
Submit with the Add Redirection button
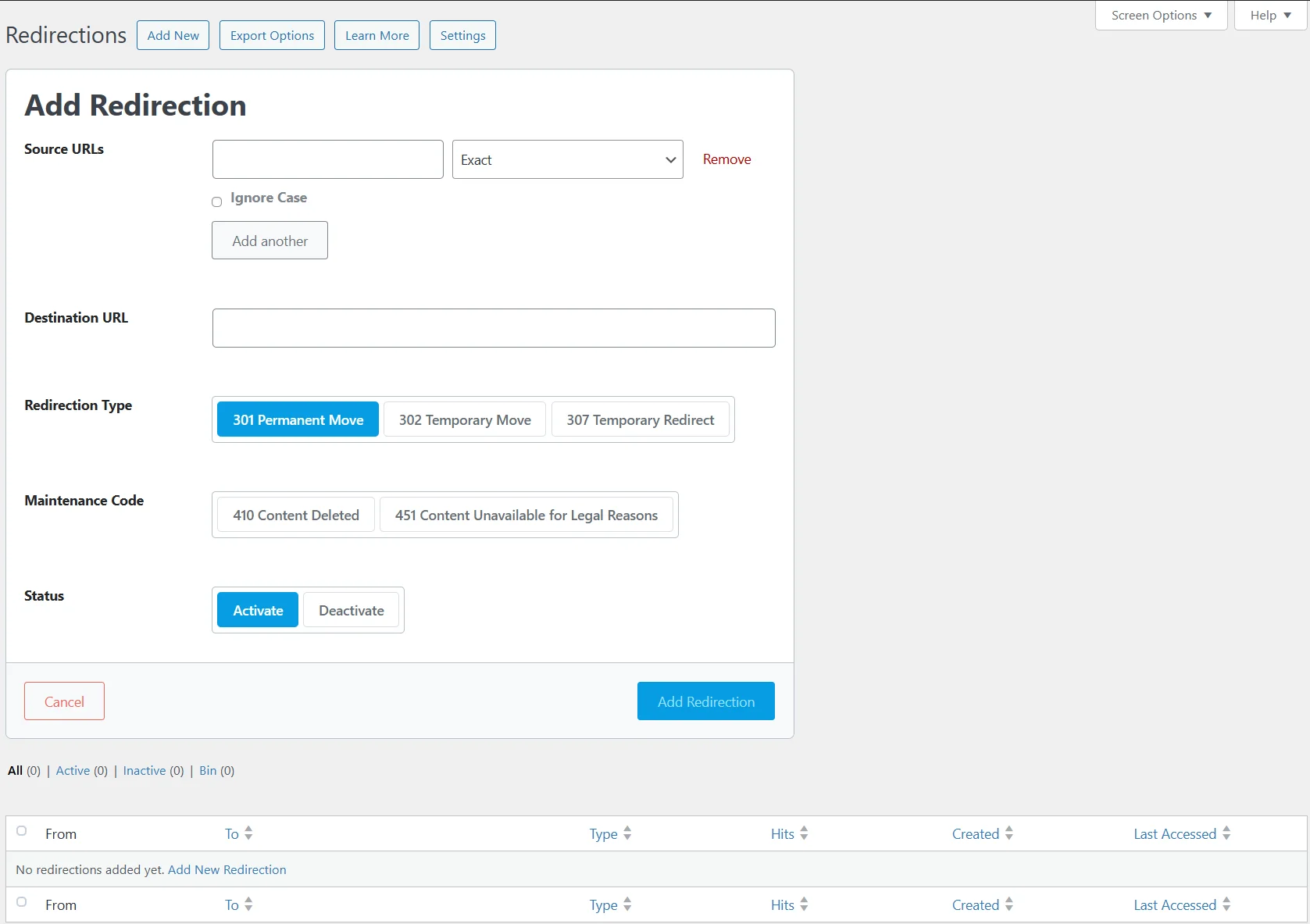[x=706, y=701]
